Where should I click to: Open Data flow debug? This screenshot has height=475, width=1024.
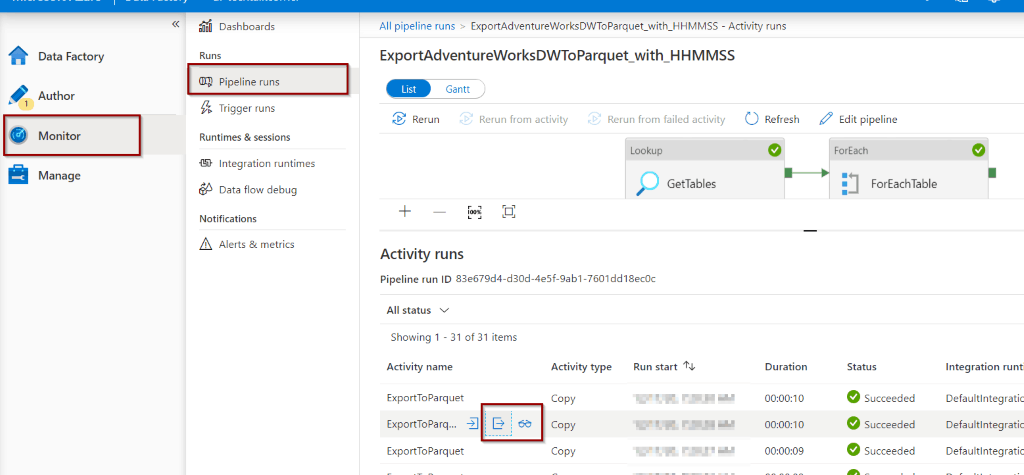tap(258, 190)
